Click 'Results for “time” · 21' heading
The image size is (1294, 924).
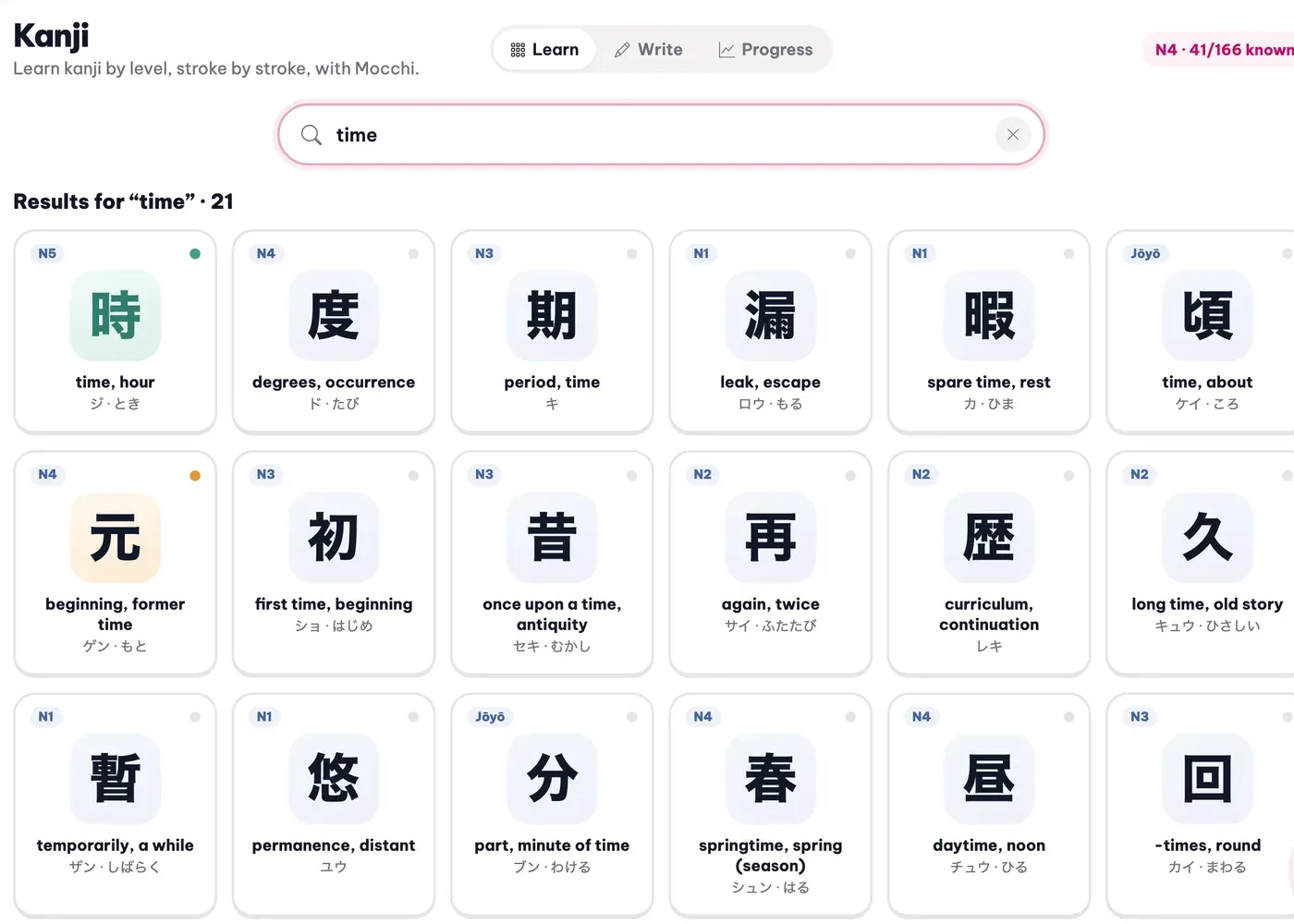coord(123,201)
